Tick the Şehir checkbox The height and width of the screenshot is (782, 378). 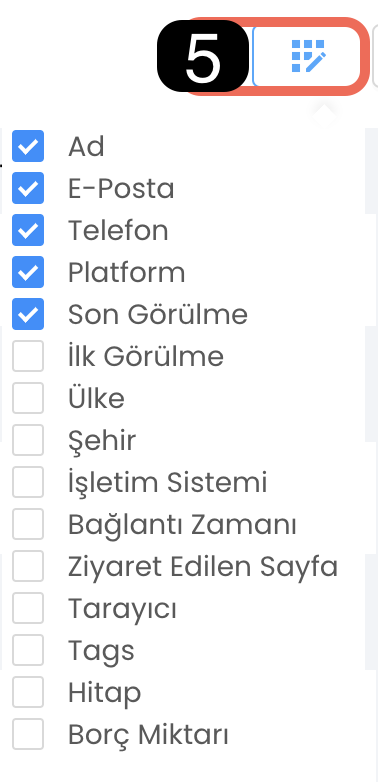pyautogui.click(x=28, y=439)
